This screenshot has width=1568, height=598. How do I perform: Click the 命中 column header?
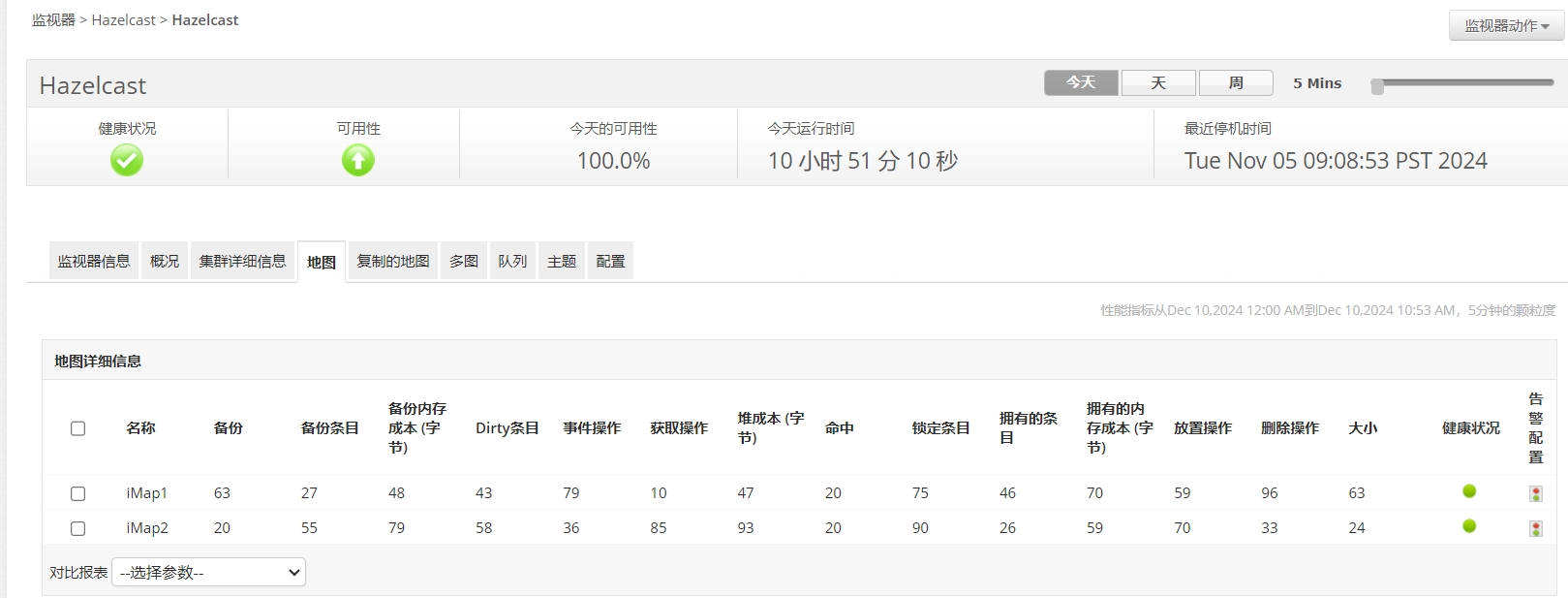tap(840, 427)
